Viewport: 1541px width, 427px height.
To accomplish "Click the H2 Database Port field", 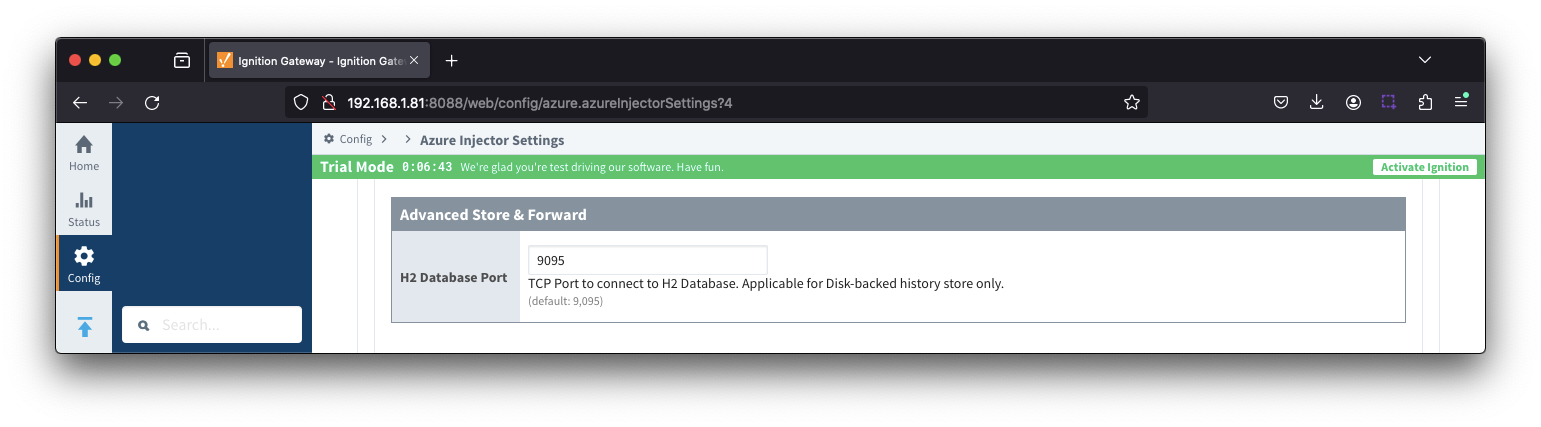I will tap(647, 260).
